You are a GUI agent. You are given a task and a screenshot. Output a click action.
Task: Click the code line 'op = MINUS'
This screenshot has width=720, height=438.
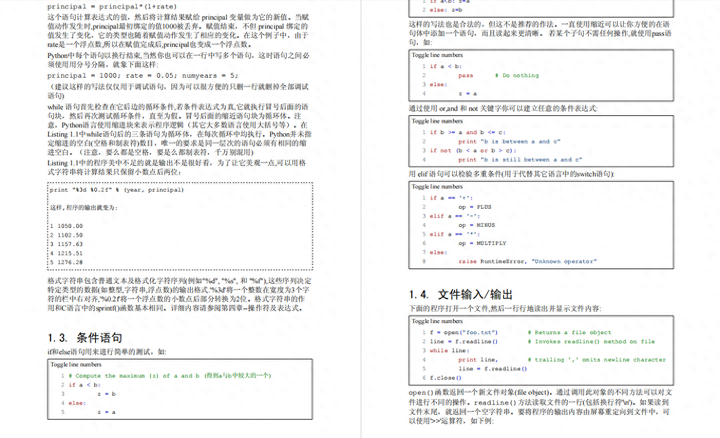click(477, 225)
